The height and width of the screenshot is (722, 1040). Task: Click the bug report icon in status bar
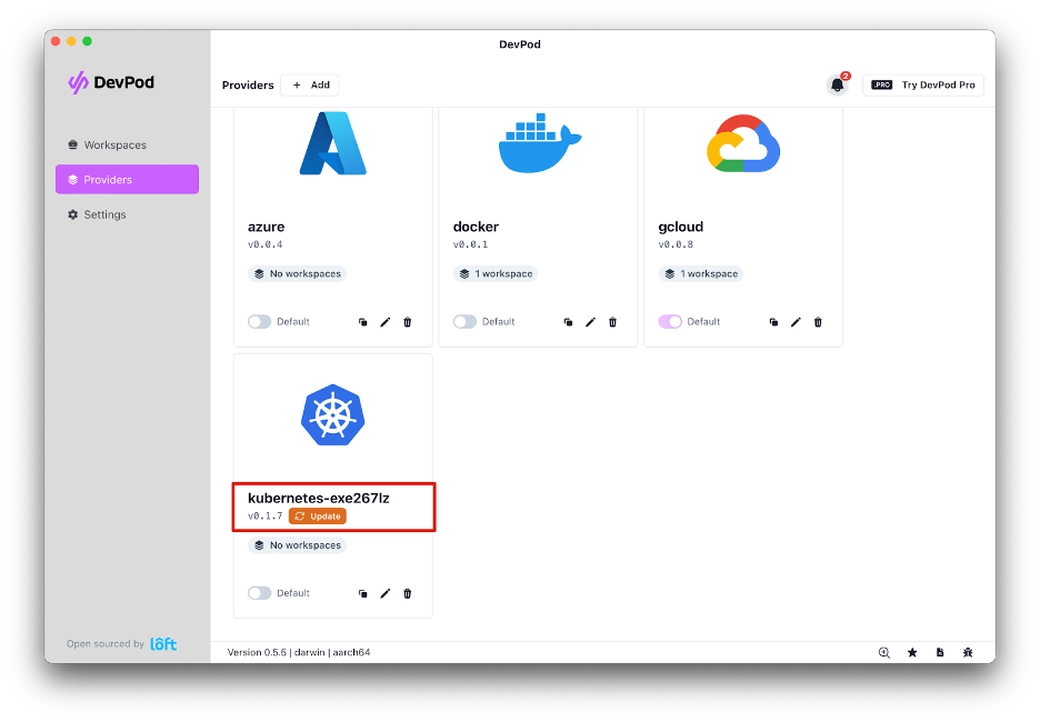click(968, 652)
